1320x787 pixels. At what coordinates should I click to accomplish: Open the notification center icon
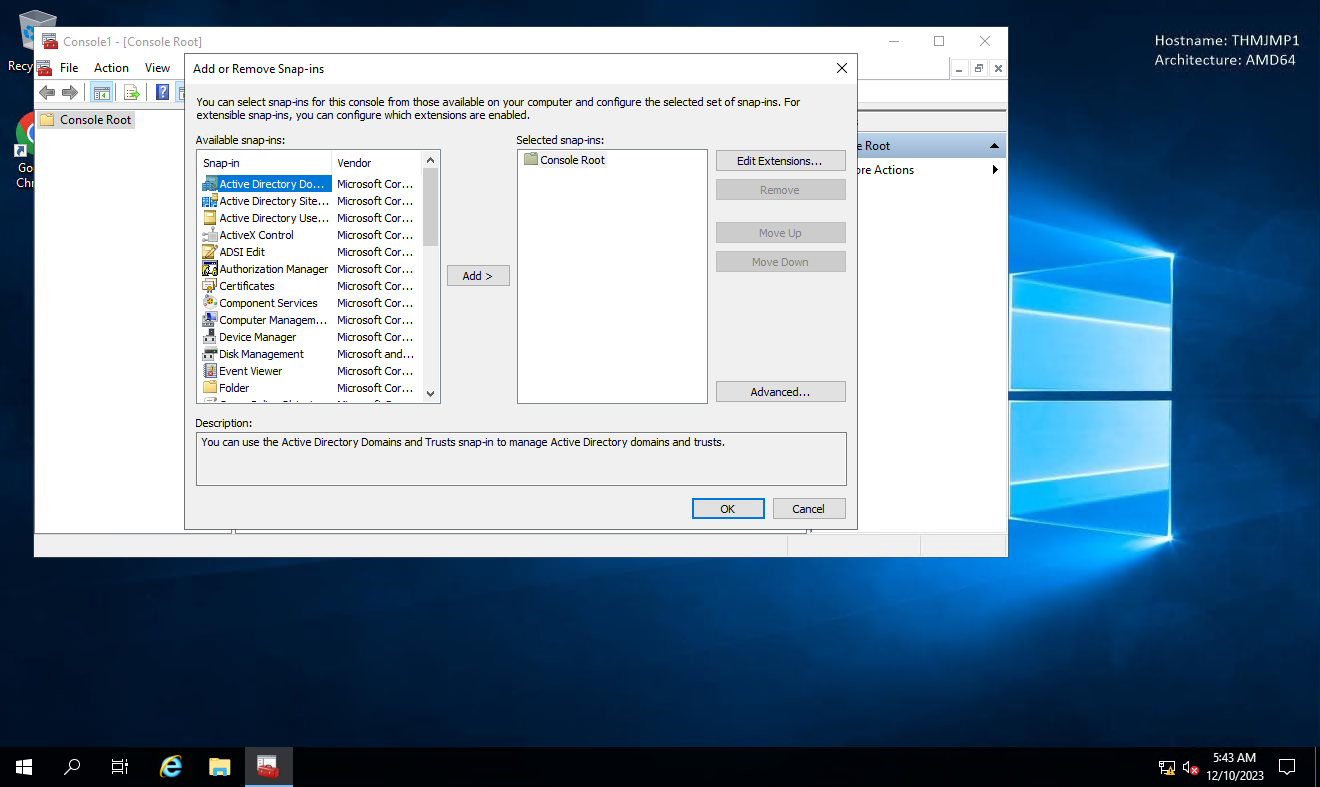1287,767
